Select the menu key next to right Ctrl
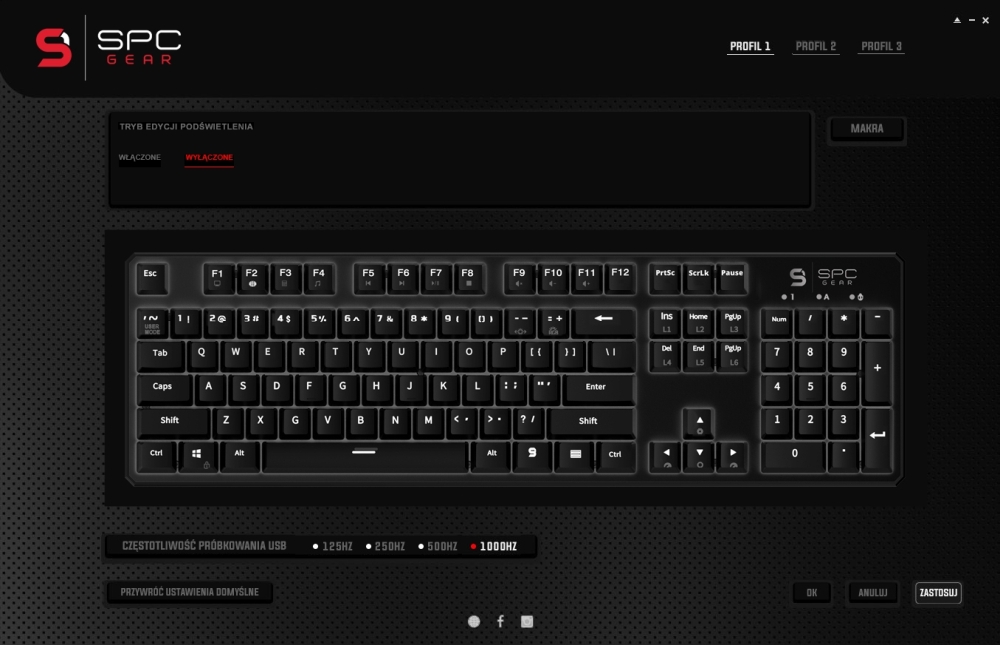Screen dimensions: 1000x645 click(575, 456)
